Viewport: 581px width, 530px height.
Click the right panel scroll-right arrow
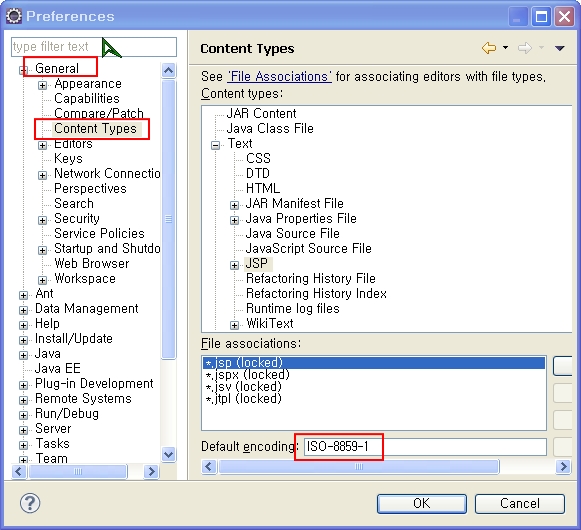point(563,466)
